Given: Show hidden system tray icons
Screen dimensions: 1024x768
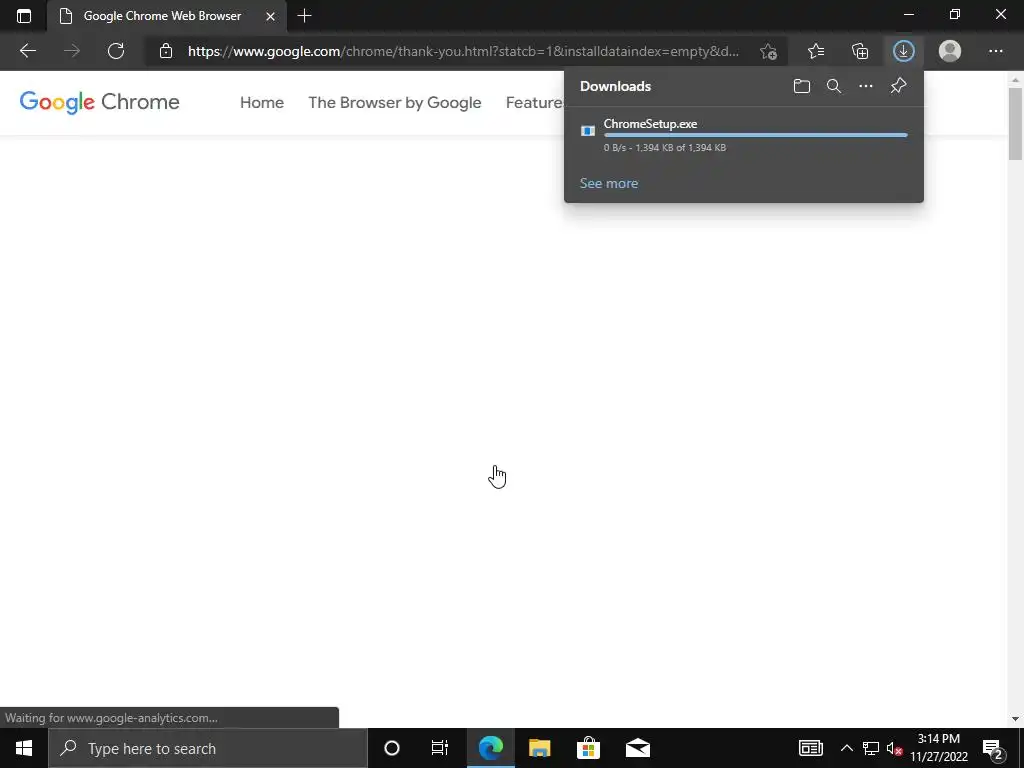Looking at the screenshot, I should [846, 748].
